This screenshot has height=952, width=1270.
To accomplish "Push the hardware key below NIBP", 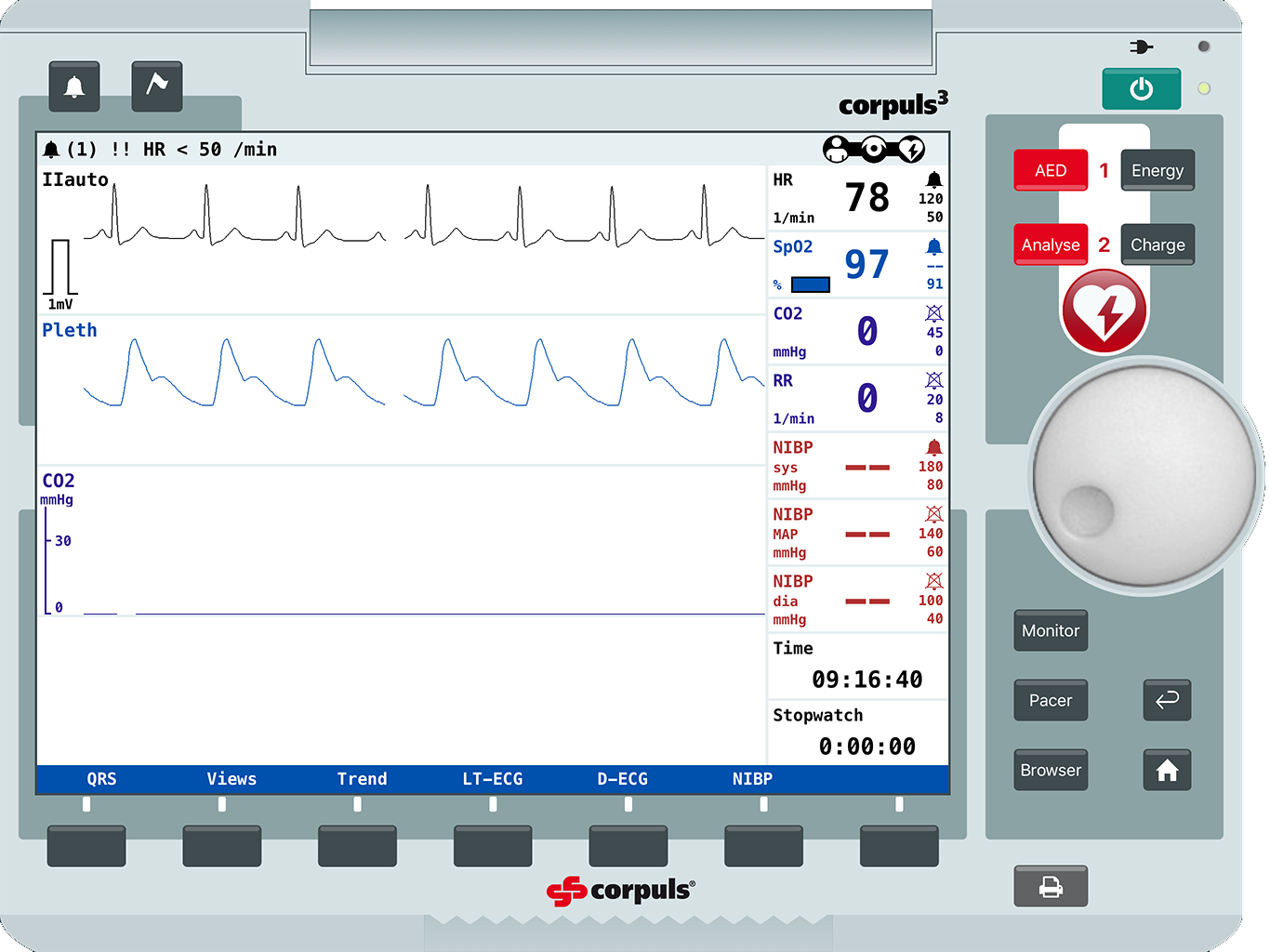I will click(x=763, y=846).
